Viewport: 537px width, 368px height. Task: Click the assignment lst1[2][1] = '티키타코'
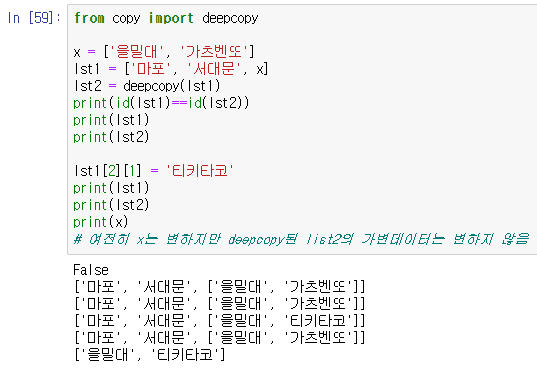tap(154, 171)
